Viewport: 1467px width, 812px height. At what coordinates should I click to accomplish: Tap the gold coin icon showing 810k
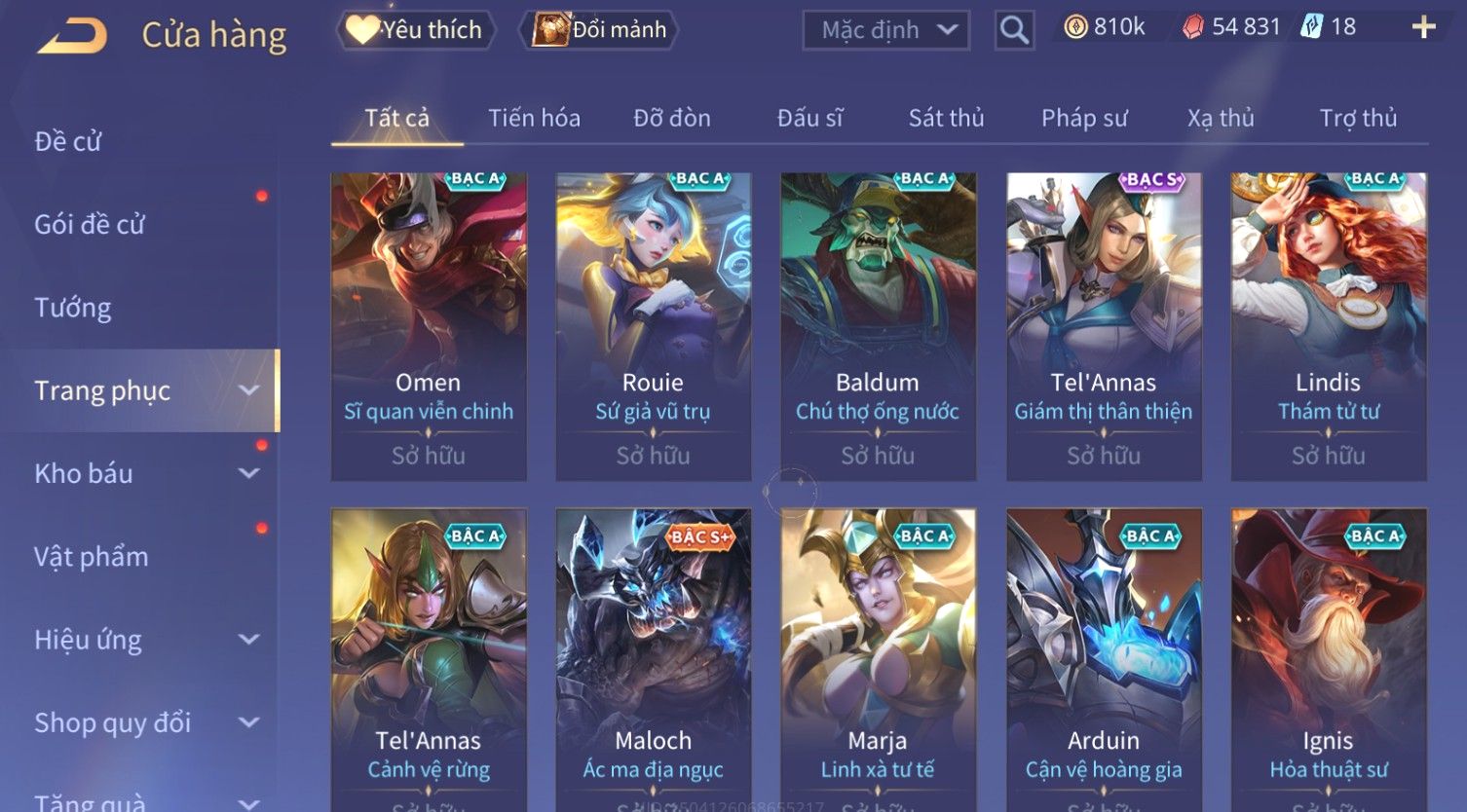[x=1075, y=27]
